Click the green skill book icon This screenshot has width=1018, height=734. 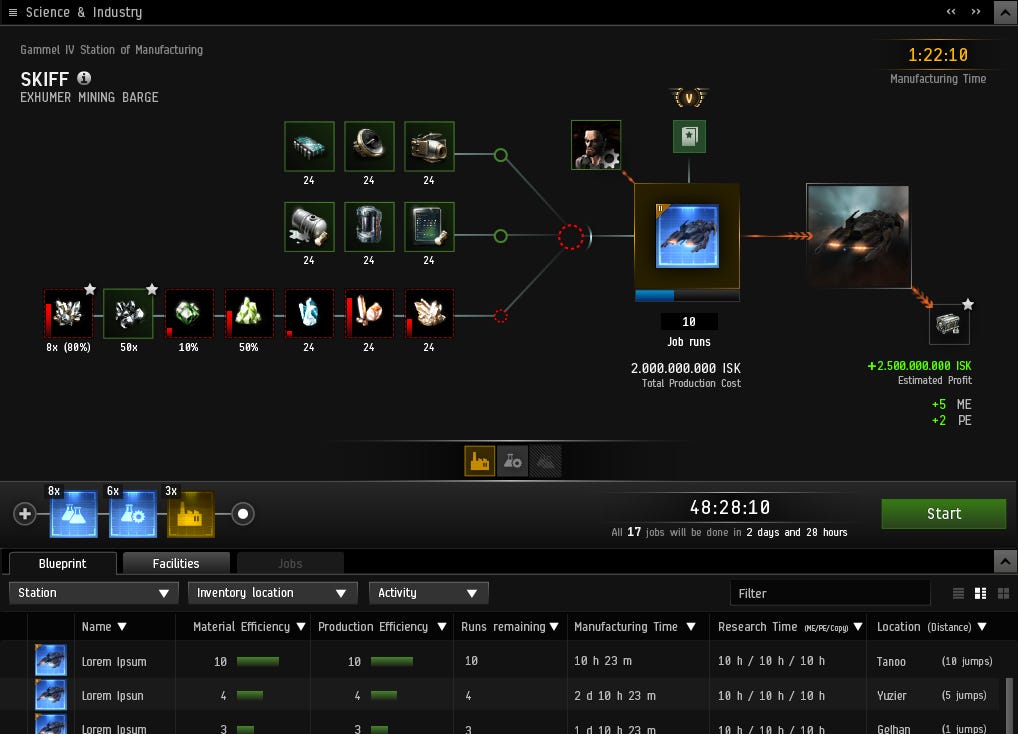tap(689, 136)
